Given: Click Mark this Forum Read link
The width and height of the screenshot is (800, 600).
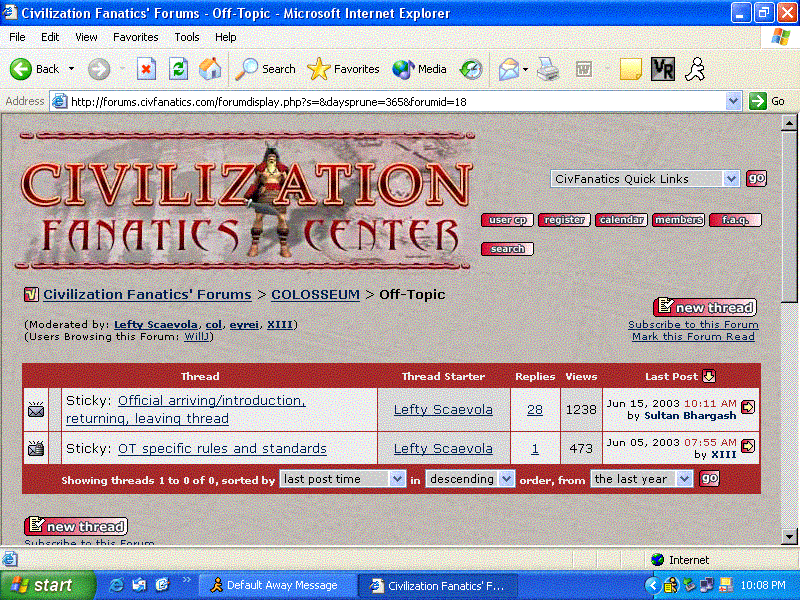Looking at the screenshot, I should [x=693, y=337].
